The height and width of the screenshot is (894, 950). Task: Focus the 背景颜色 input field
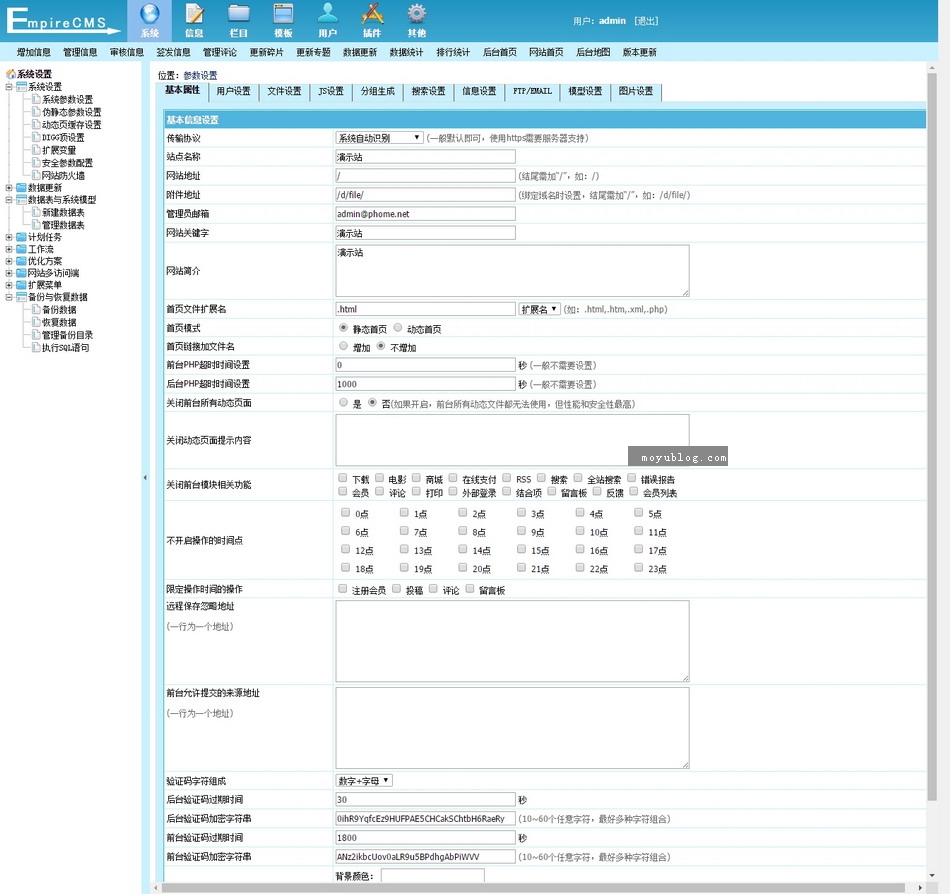433,876
